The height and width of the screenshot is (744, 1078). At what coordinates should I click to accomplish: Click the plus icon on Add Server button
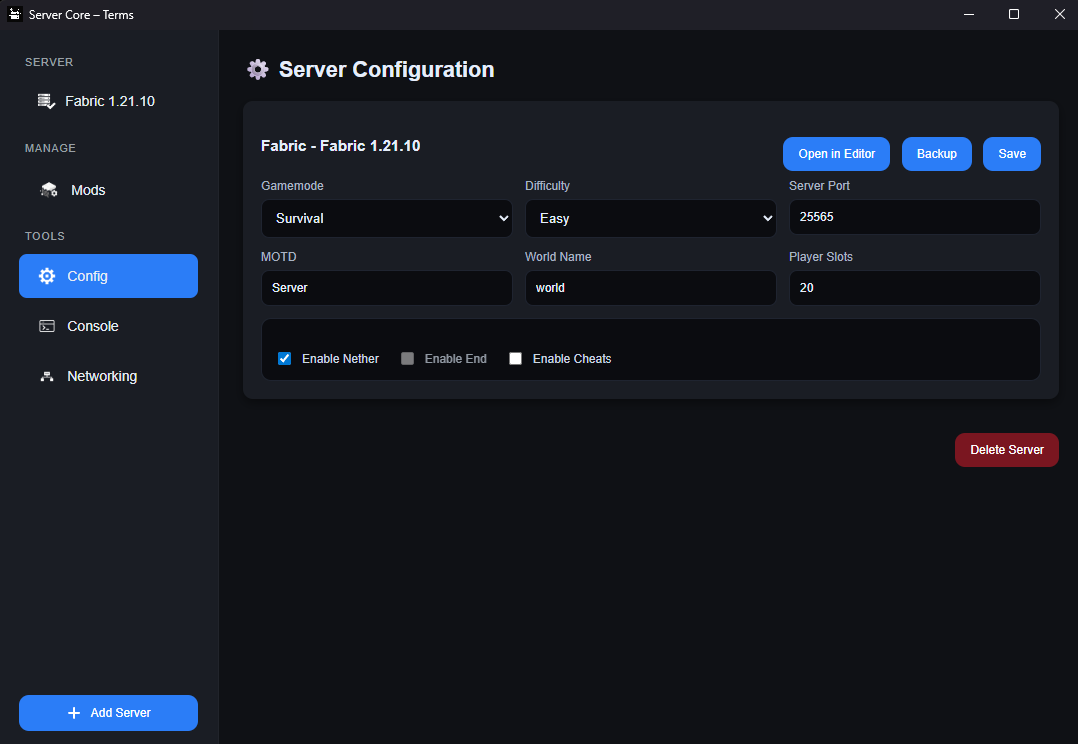point(73,713)
